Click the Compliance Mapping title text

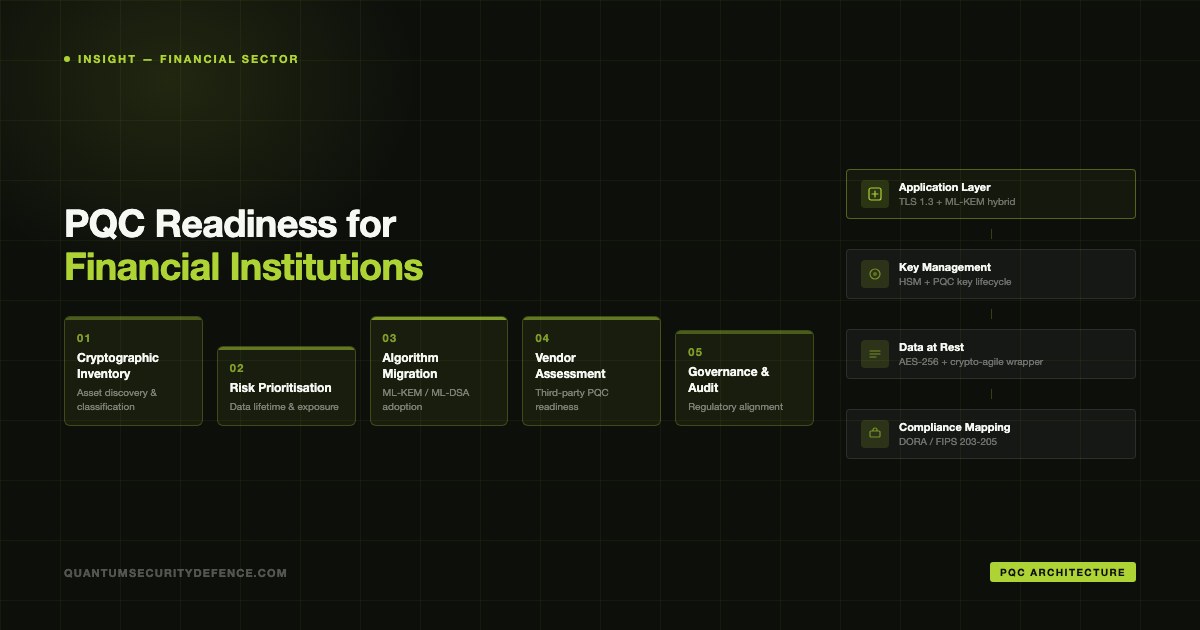pyautogui.click(x=954, y=427)
